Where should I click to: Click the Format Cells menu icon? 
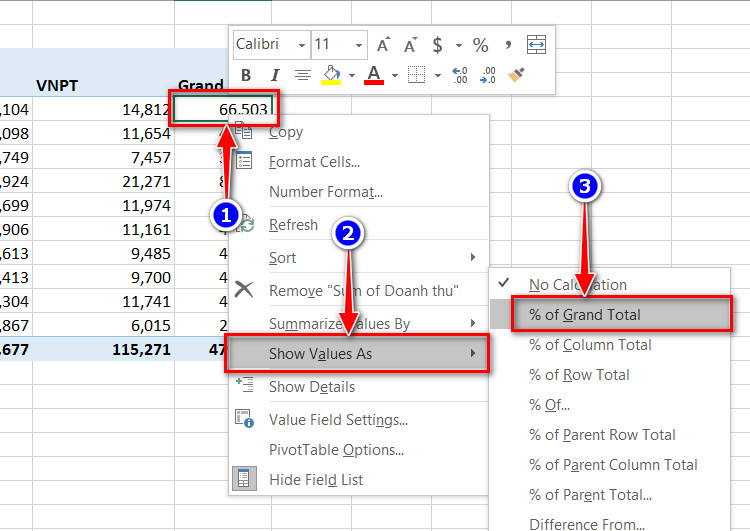244,161
